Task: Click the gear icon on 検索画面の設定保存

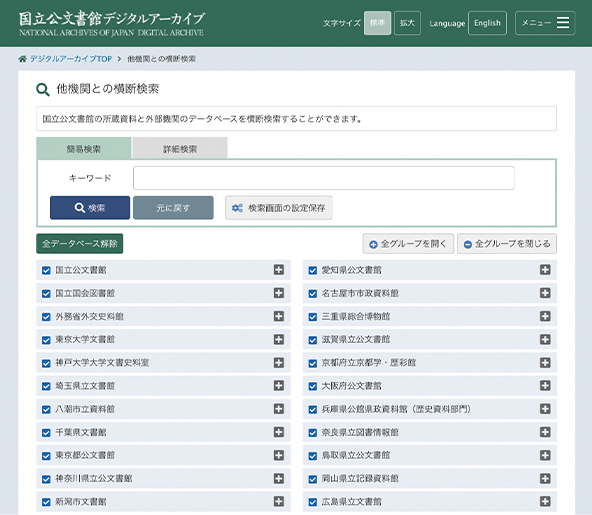Action: pyautogui.click(x=237, y=208)
